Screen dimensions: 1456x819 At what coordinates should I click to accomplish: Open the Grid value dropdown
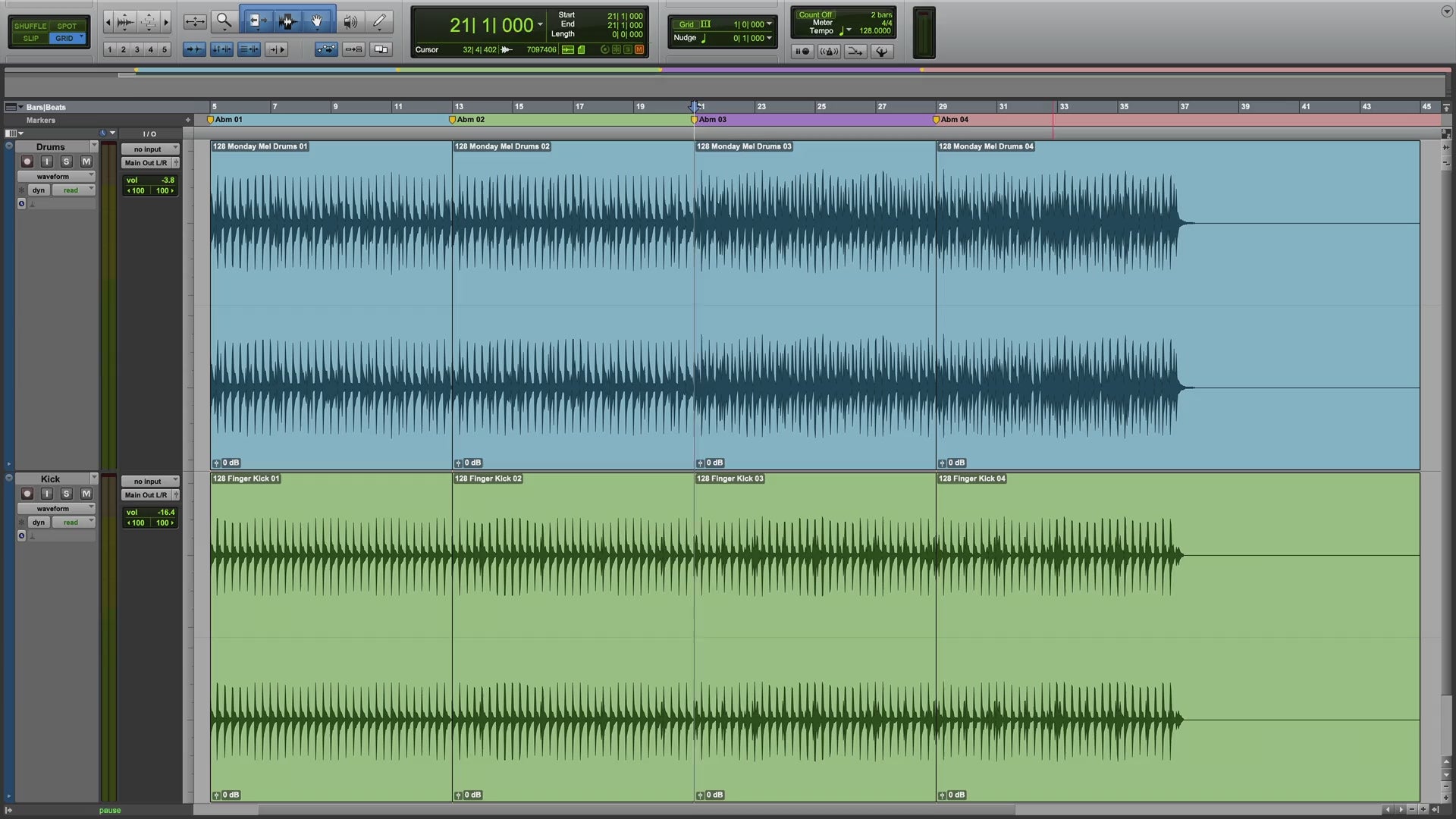[769, 24]
